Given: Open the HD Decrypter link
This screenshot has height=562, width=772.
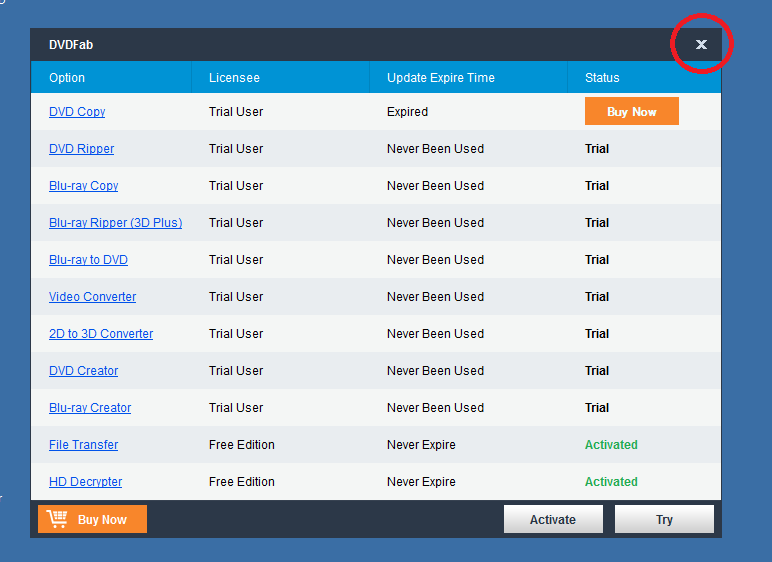Looking at the screenshot, I should tap(86, 481).
